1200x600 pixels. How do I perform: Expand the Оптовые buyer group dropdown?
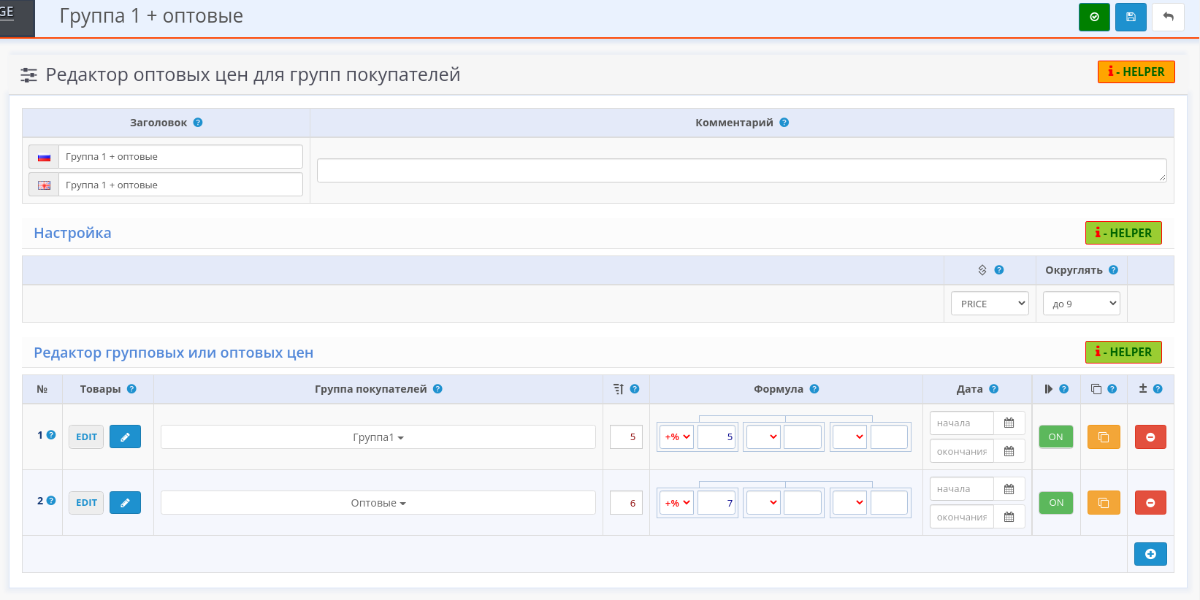pyautogui.click(x=378, y=503)
